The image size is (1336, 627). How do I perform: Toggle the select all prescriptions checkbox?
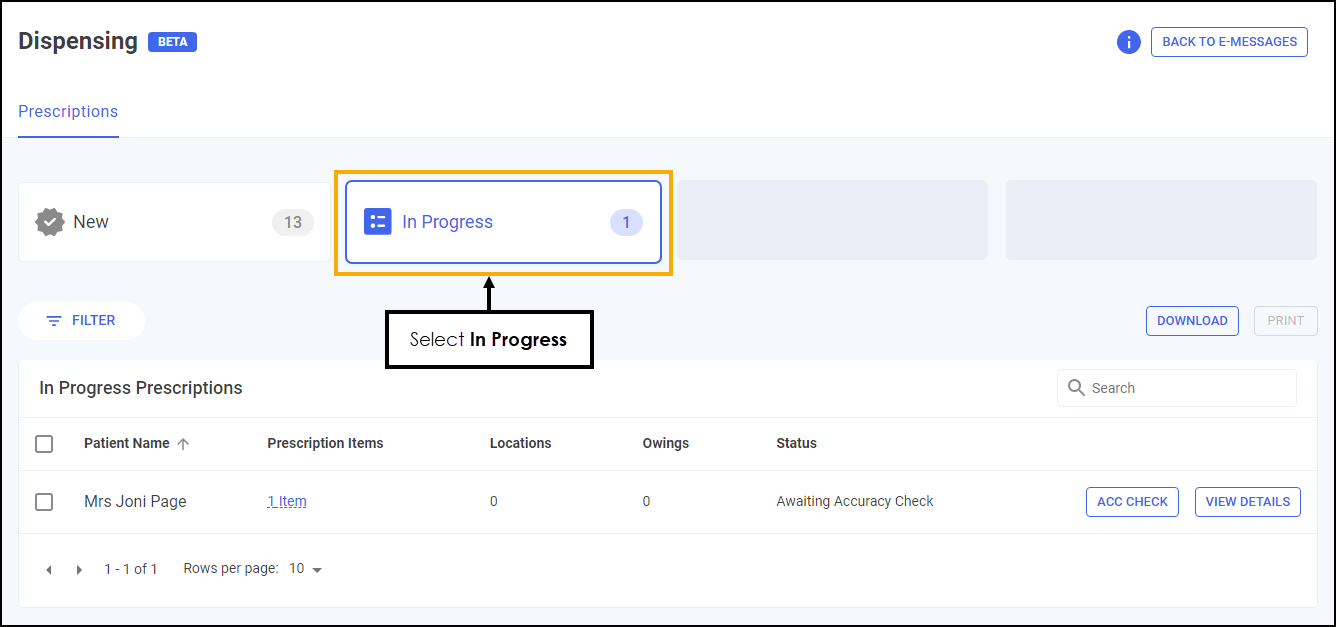[x=44, y=444]
